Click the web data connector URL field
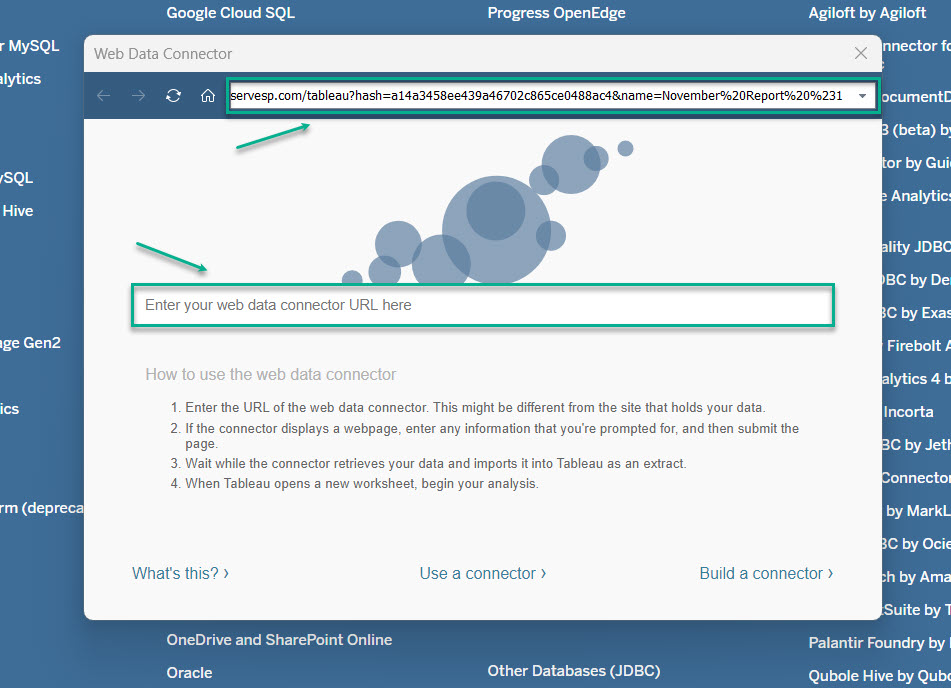 483,305
